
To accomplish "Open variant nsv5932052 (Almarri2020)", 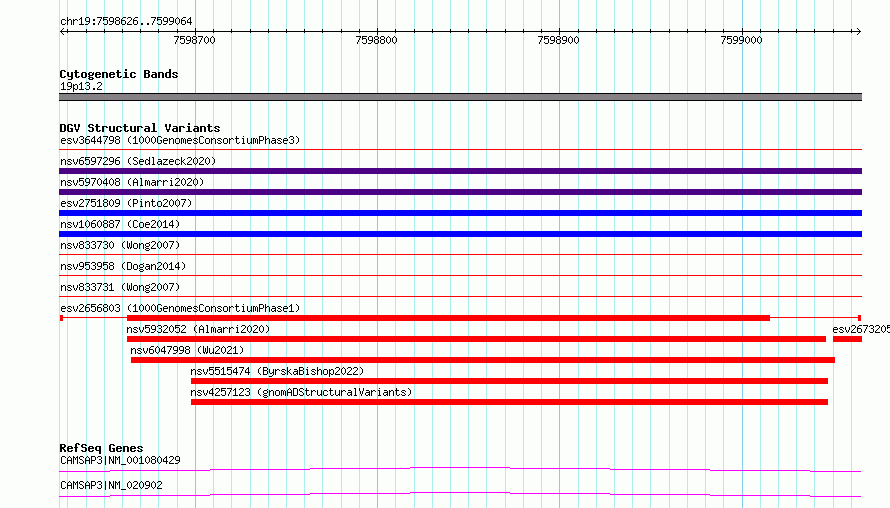I will click(x=198, y=329).
